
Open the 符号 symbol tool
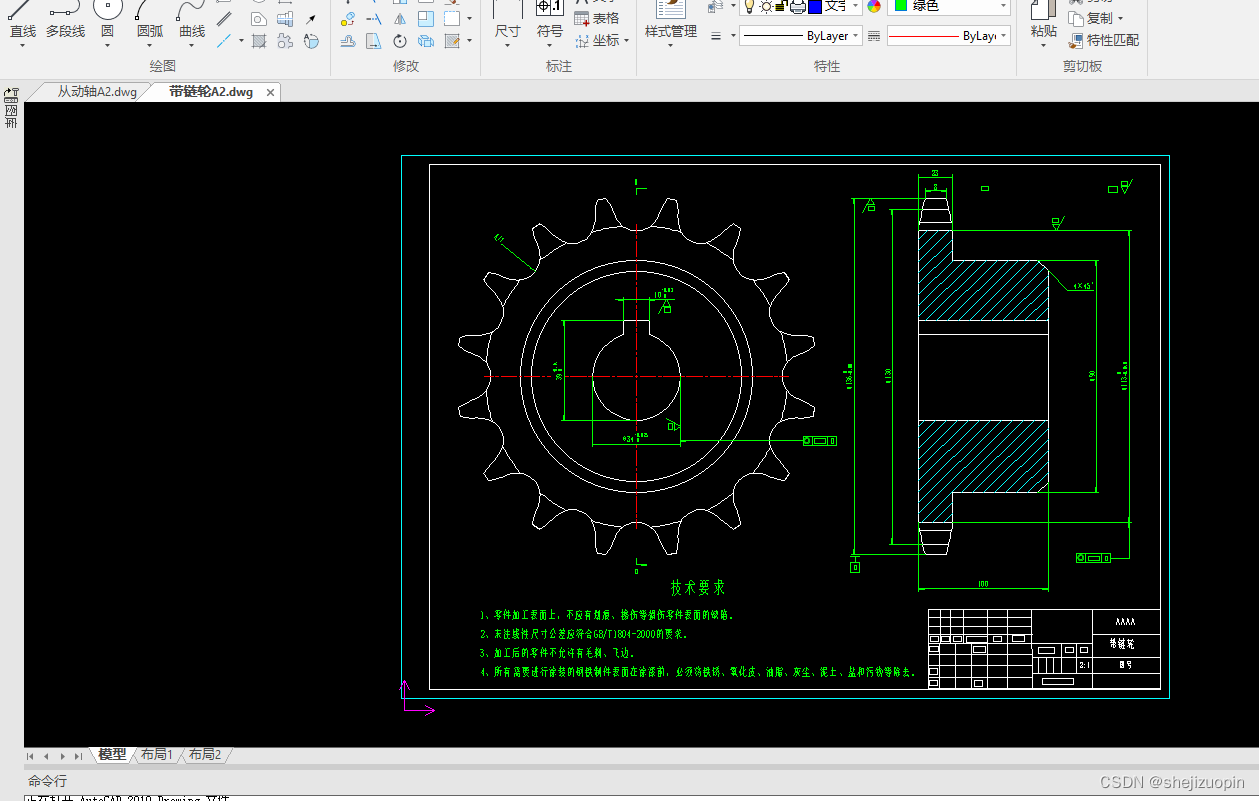click(549, 22)
